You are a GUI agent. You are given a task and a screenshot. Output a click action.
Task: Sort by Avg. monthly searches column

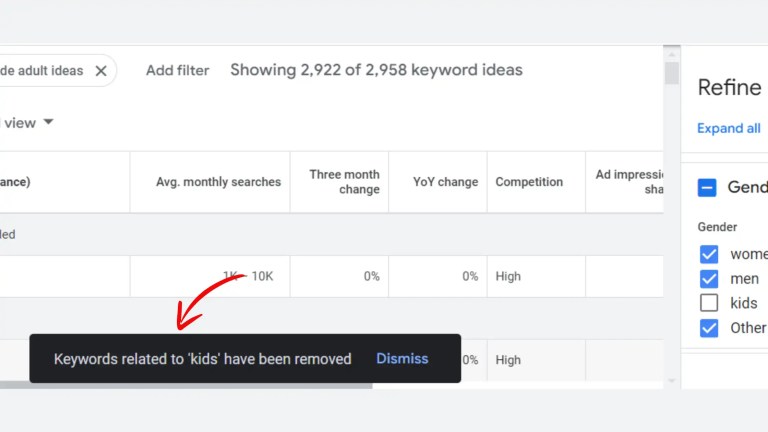click(x=218, y=182)
